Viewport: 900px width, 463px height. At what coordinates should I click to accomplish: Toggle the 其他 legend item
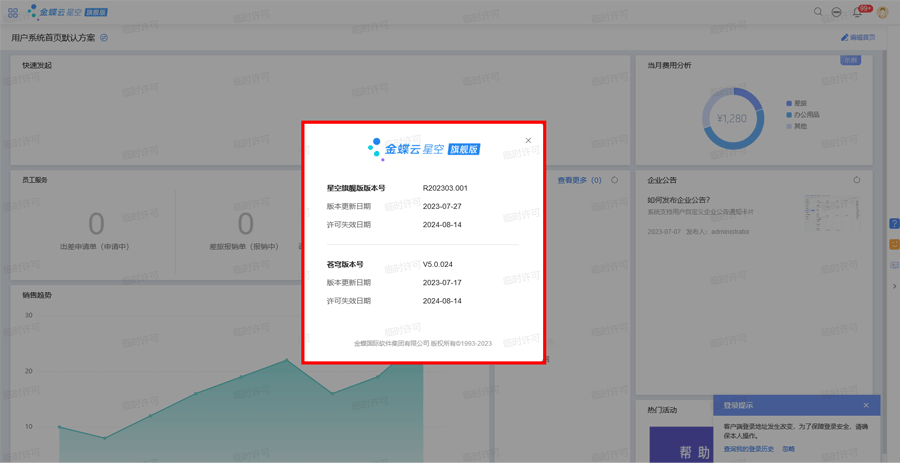click(x=797, y=126)
